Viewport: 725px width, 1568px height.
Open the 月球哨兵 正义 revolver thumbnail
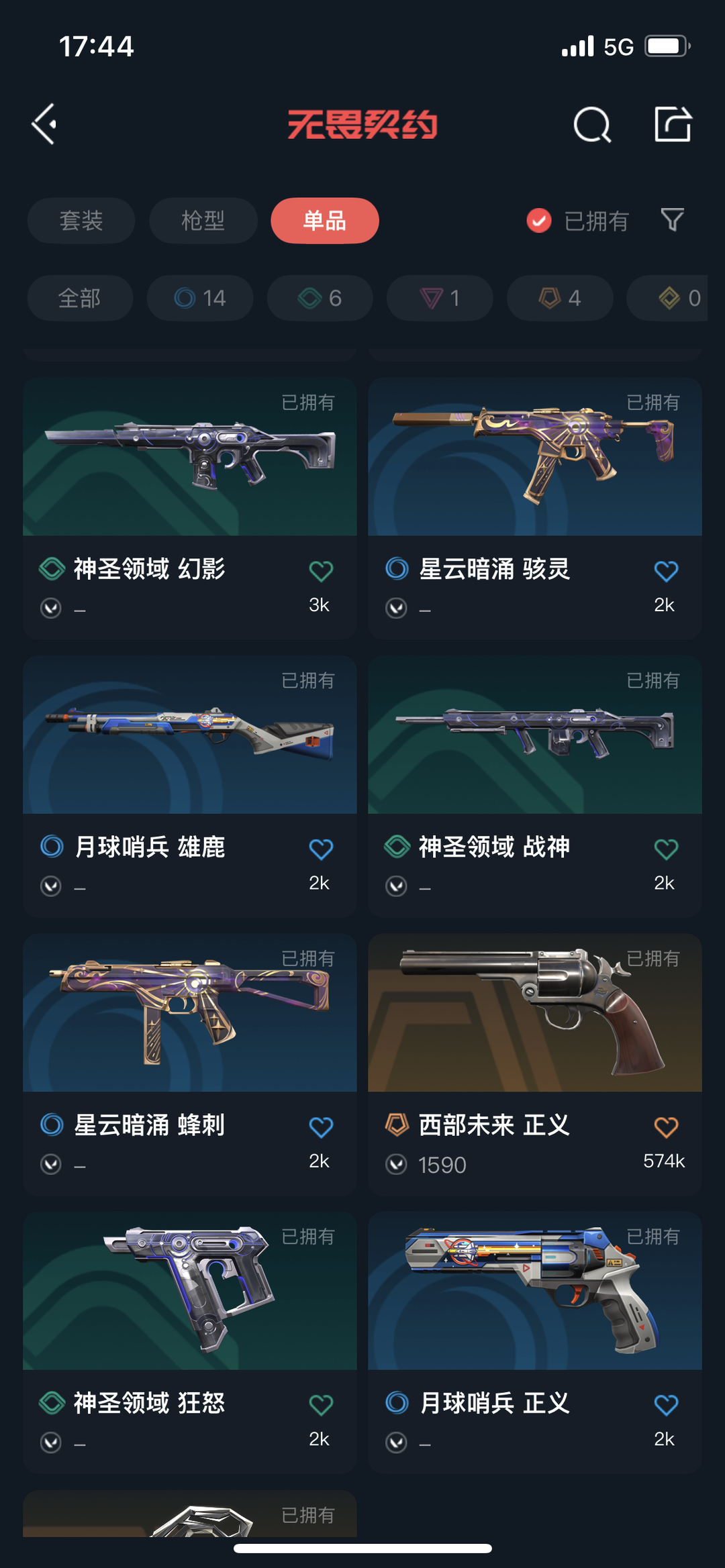coord(535,1291)
